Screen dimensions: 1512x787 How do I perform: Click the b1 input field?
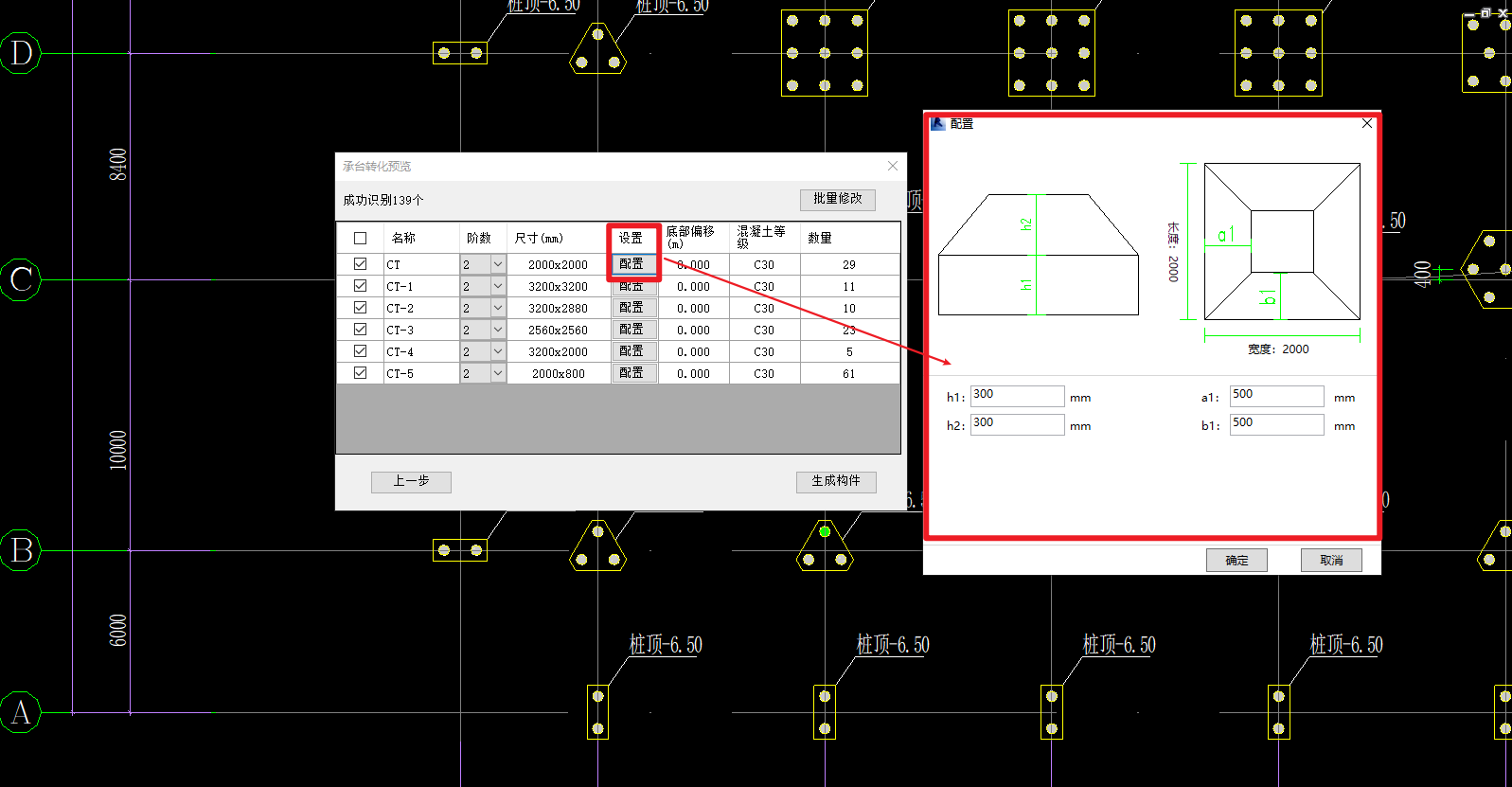point(1276,424)
